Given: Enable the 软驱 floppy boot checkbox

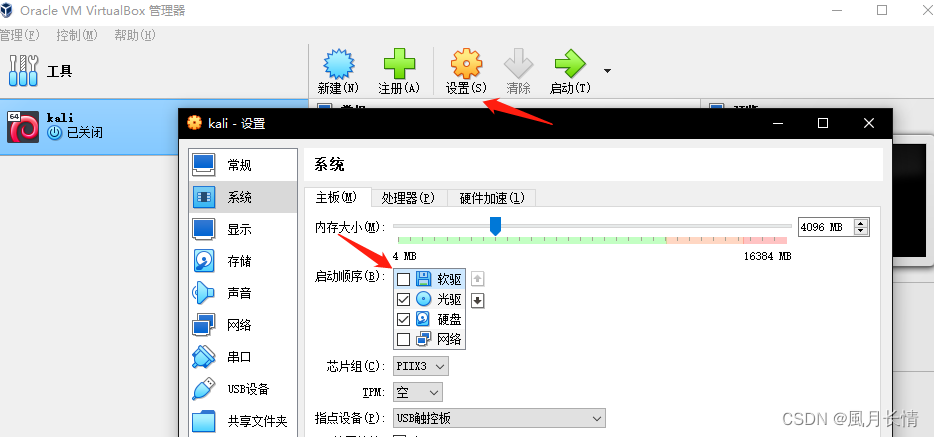Looking at the screenshot, I should [x=403, y=279].
